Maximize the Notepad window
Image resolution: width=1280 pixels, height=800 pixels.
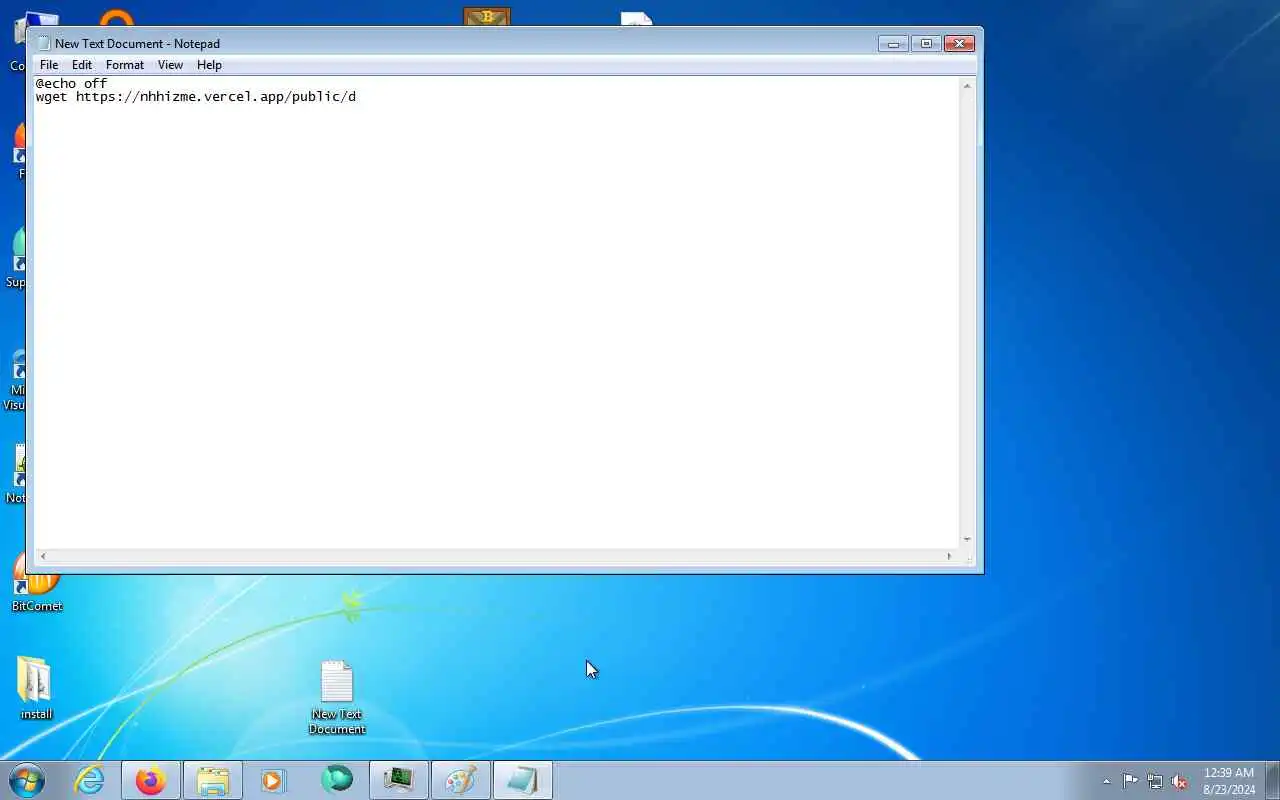point(926,43)
